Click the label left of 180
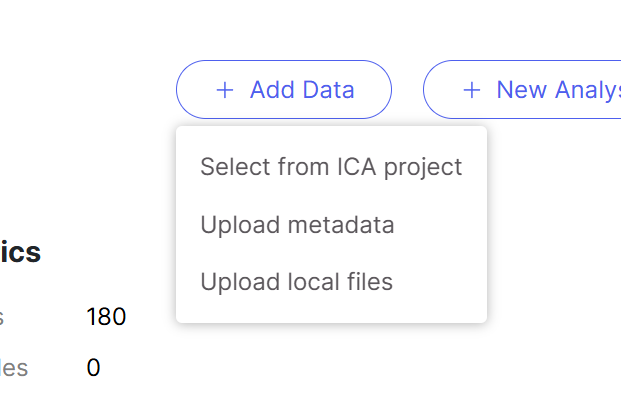The image size is (621, 400). (x=3, y=318)
